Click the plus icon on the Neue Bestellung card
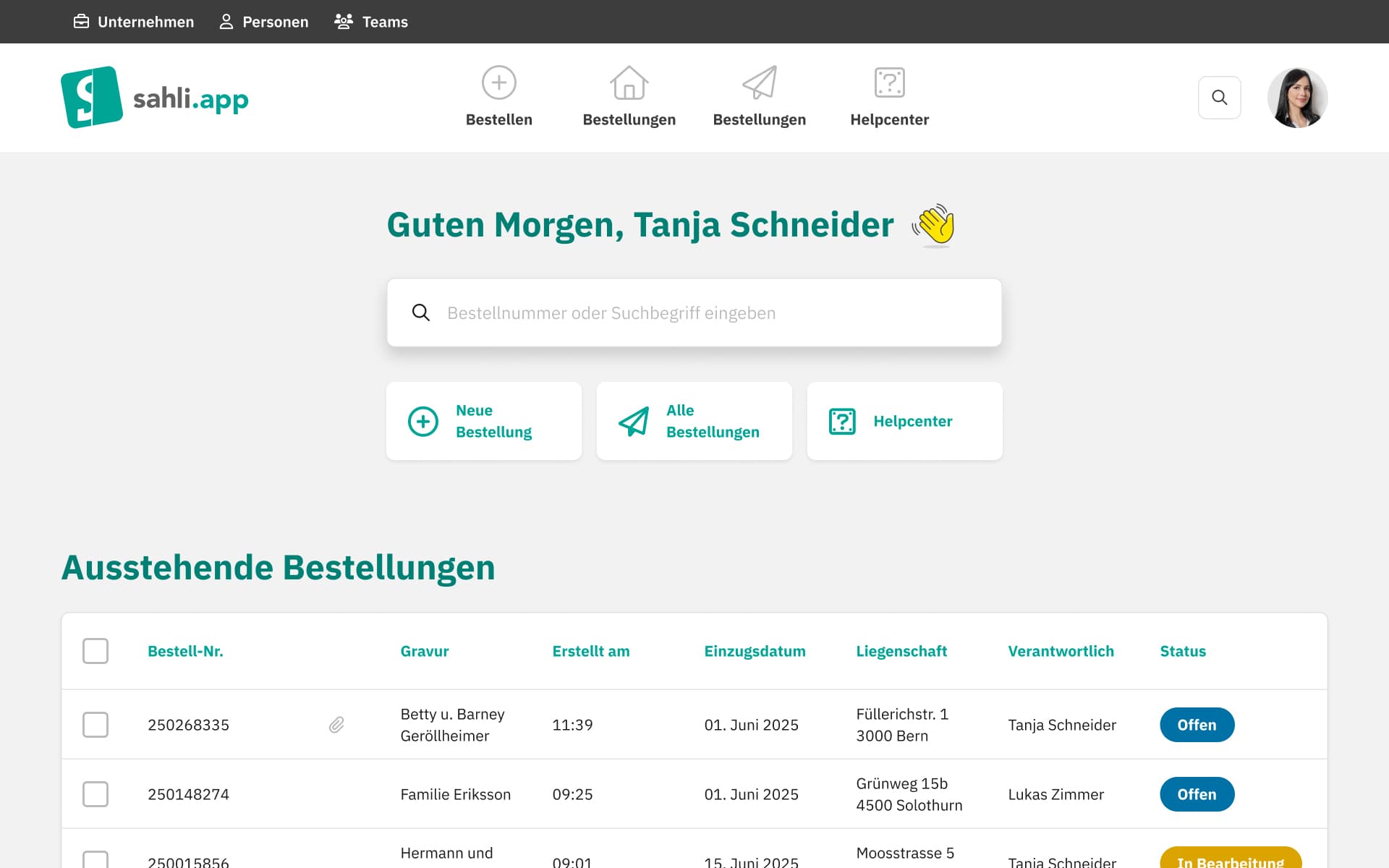1389x868 pixels. 422,421
